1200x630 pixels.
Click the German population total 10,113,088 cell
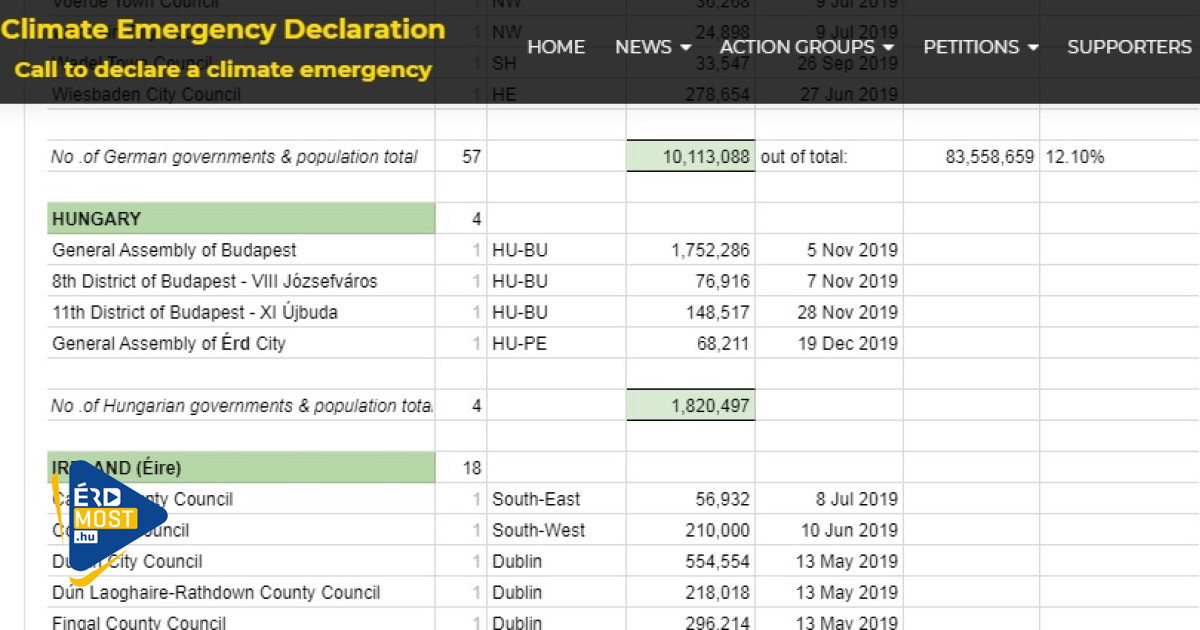(x=690, y=157)
